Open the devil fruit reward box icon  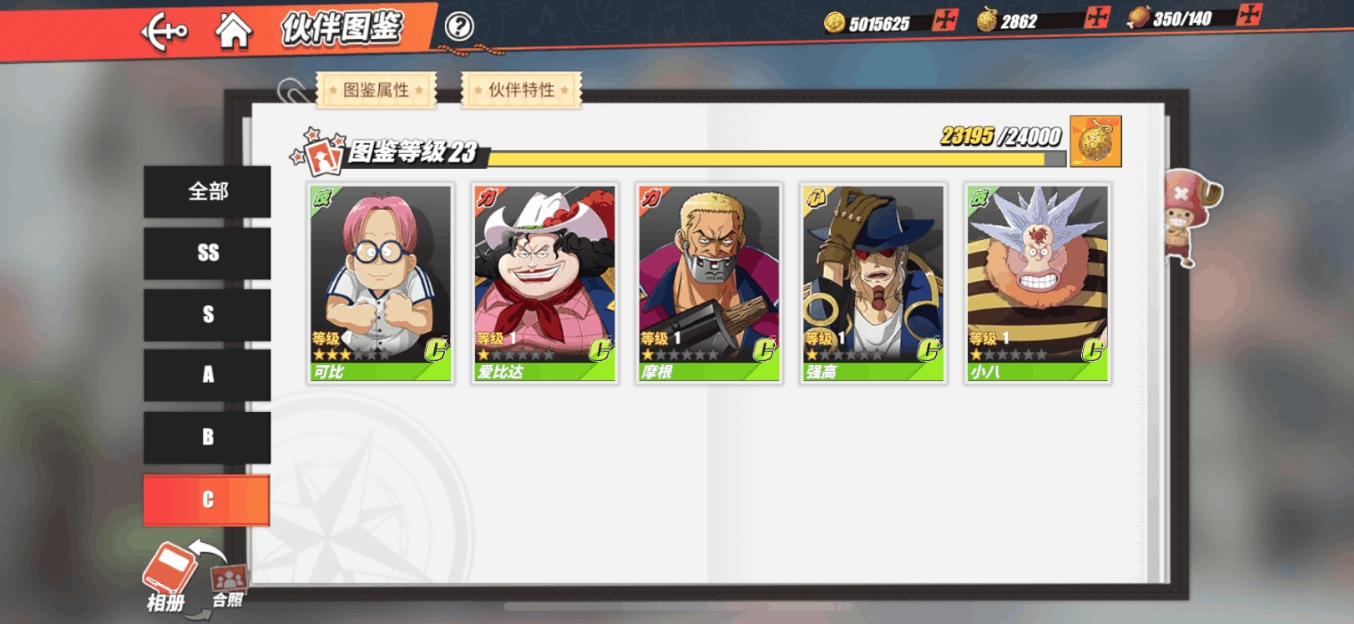(x=1096, y=141)
